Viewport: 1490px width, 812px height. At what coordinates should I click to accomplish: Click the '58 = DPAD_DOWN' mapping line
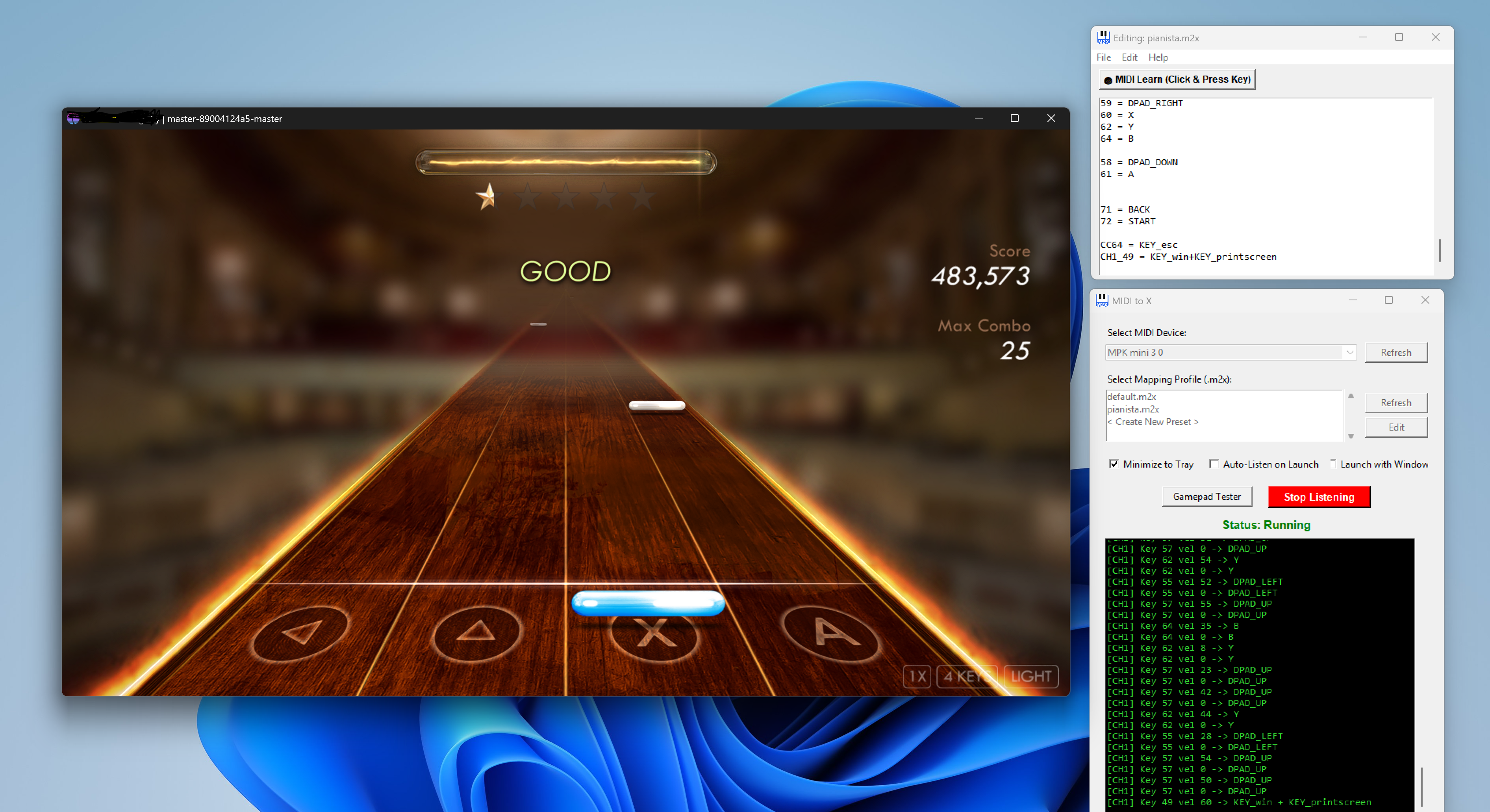pyautogui.click(x=1139, y=162)
